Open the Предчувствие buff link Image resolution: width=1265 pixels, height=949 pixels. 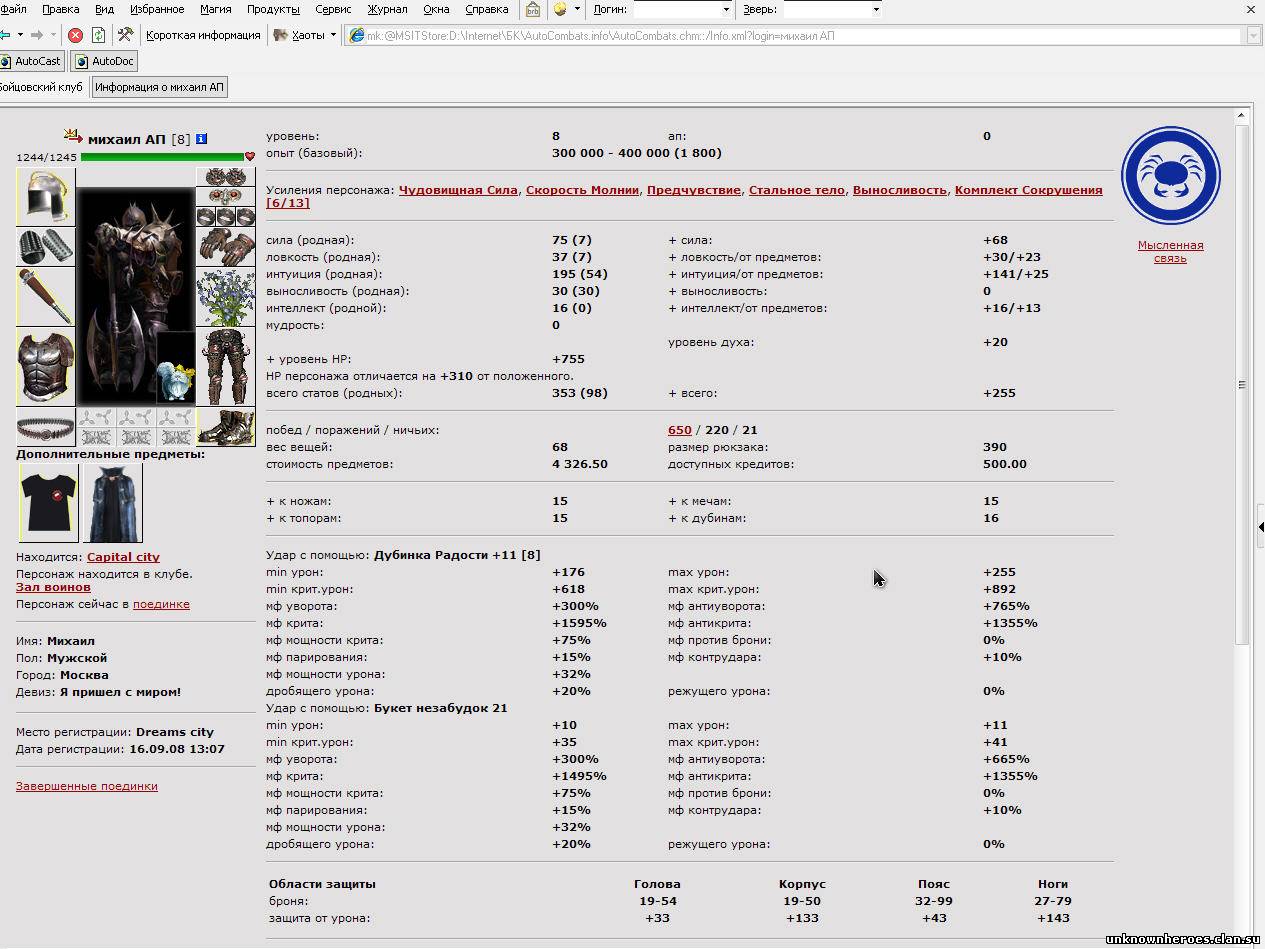pos(694,190)
